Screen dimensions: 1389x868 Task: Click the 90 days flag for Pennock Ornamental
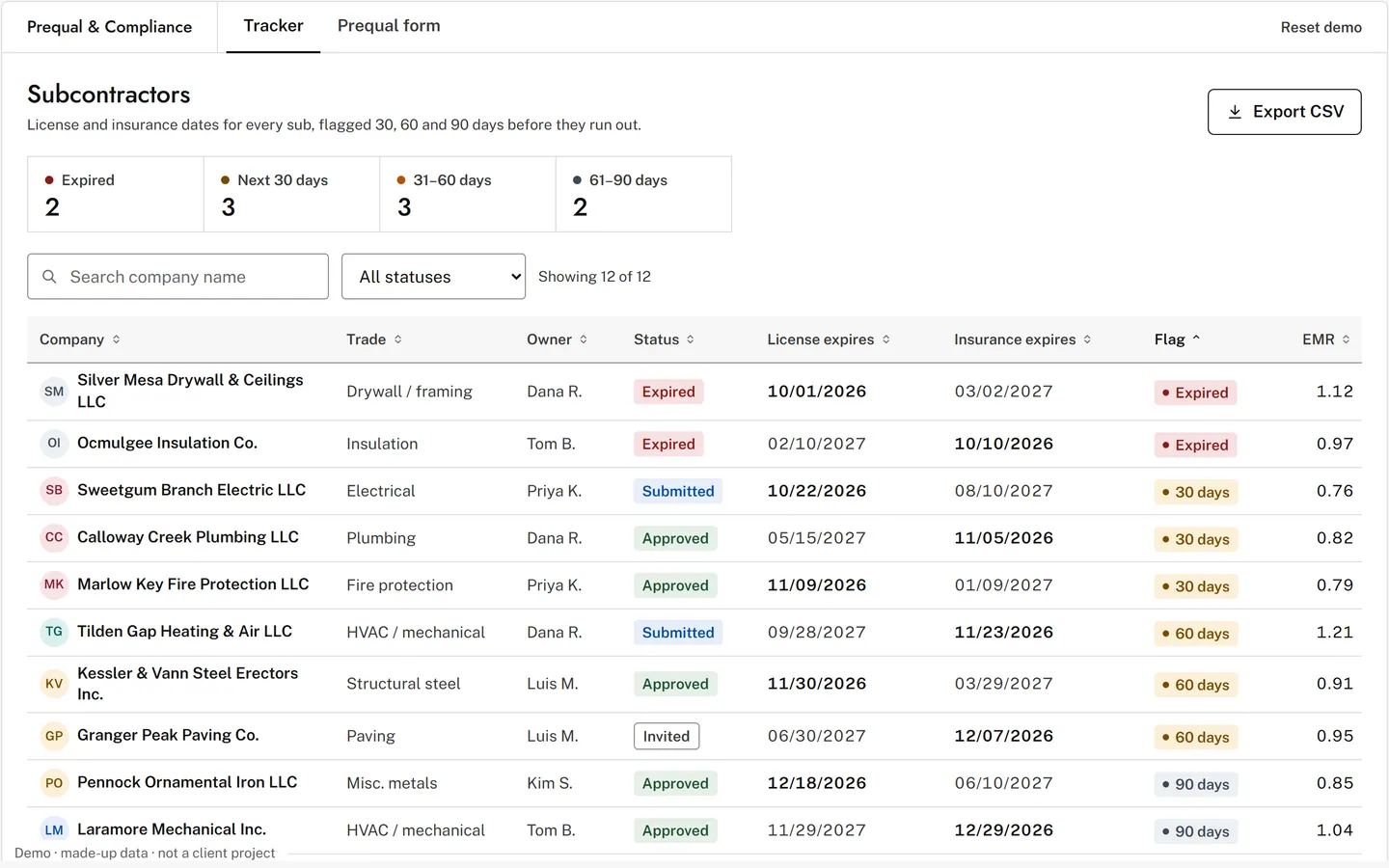pos(1195,785)
